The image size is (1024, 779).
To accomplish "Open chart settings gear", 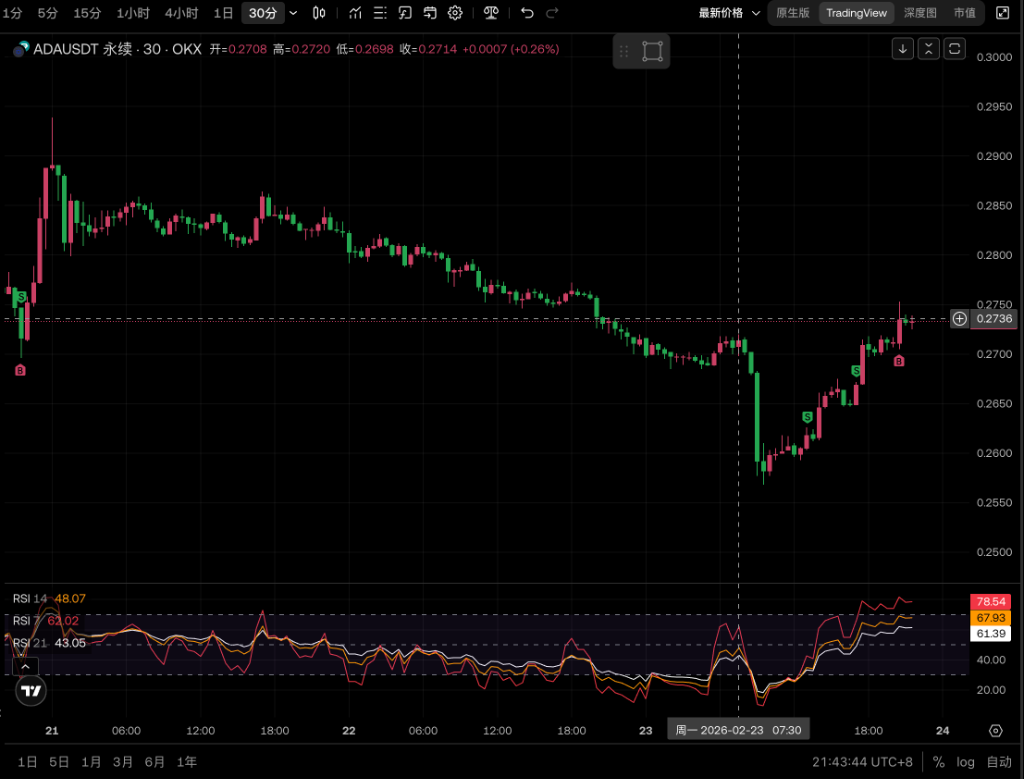I will coord(454,13).
